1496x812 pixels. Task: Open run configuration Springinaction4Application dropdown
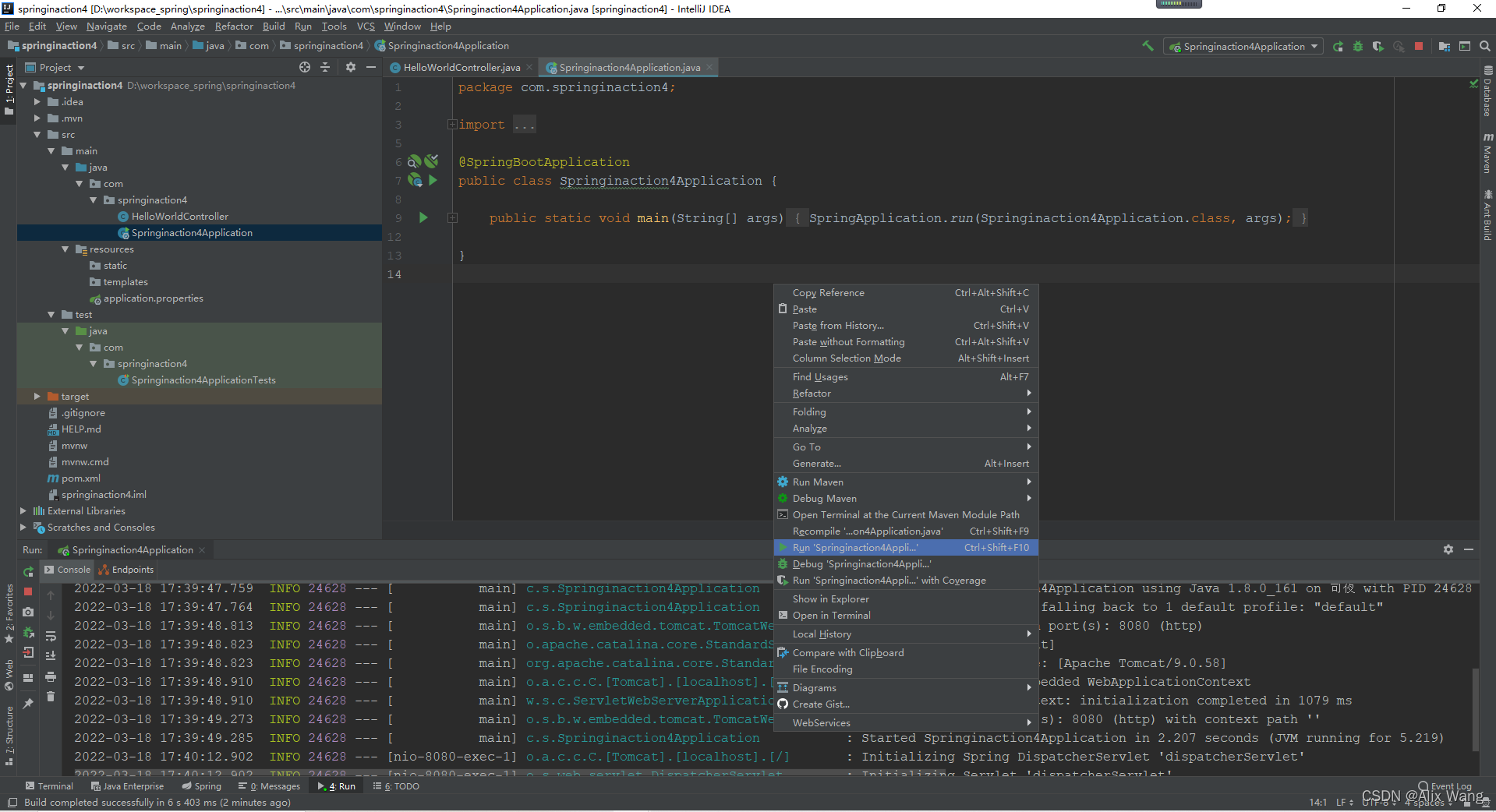tap(1243, 47)
